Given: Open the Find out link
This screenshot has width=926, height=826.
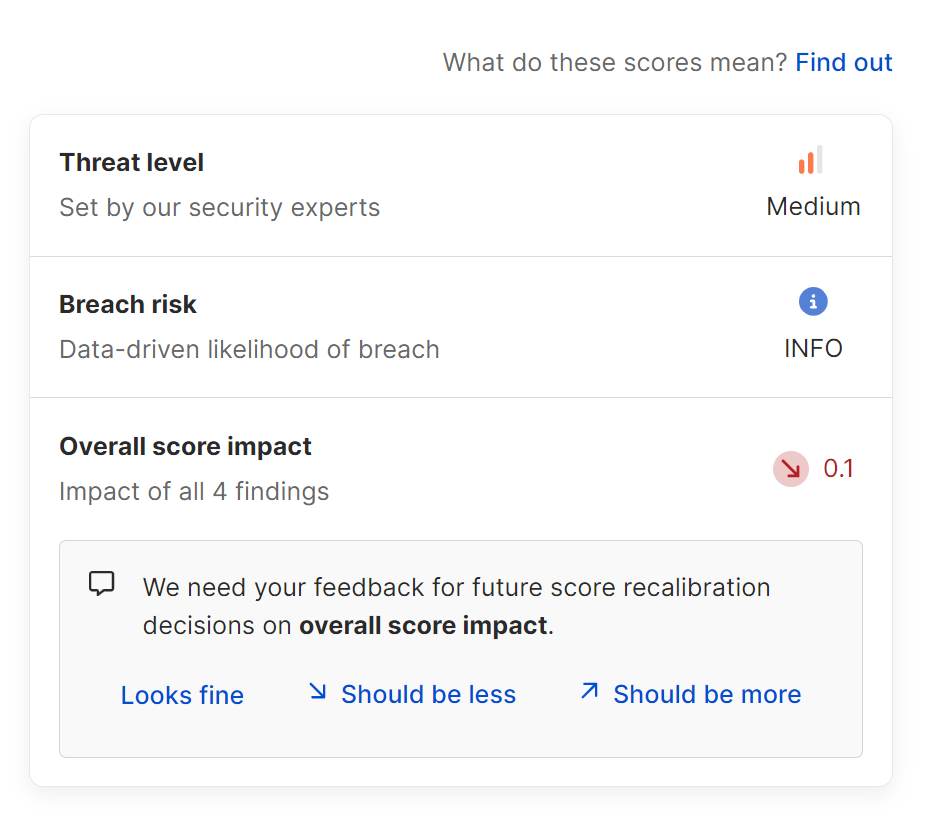Looking at the screenshot, I should [843, 63].
